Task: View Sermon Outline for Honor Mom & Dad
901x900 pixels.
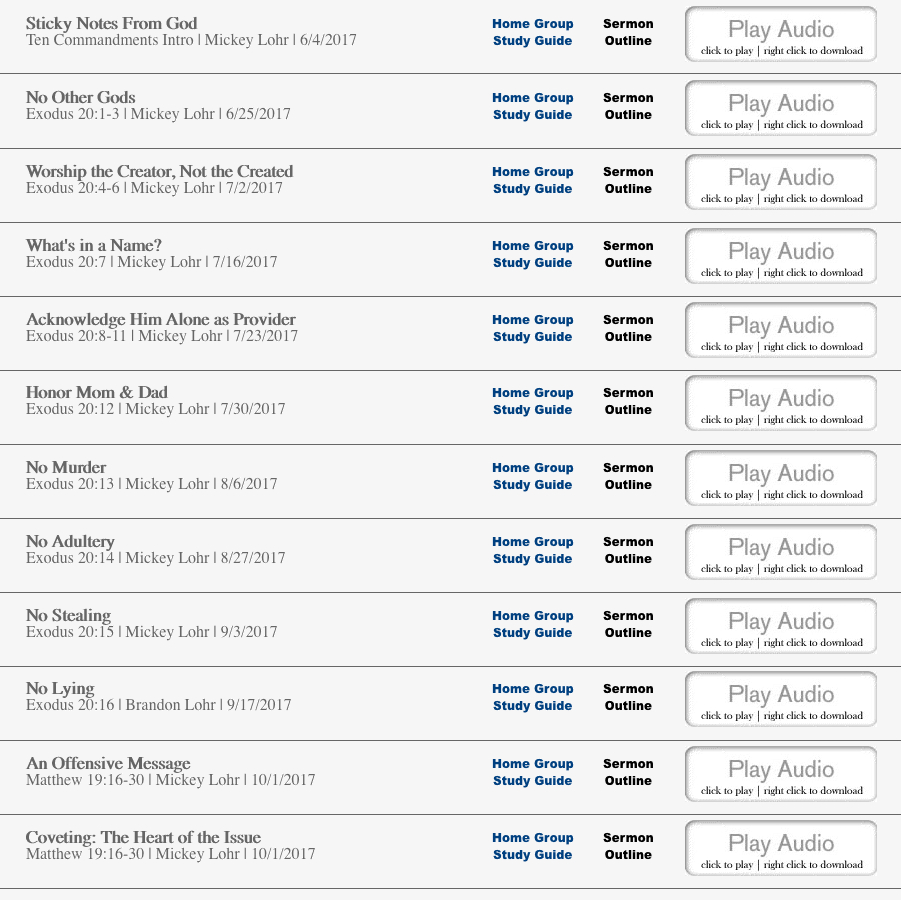Action: point(628,401)
